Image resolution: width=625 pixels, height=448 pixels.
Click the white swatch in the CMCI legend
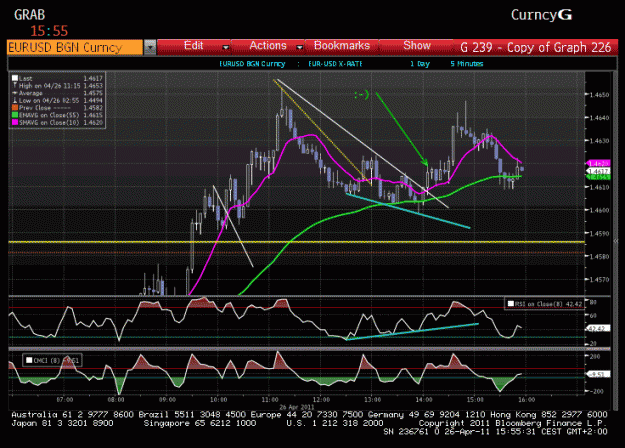click(x=29, y=360)
